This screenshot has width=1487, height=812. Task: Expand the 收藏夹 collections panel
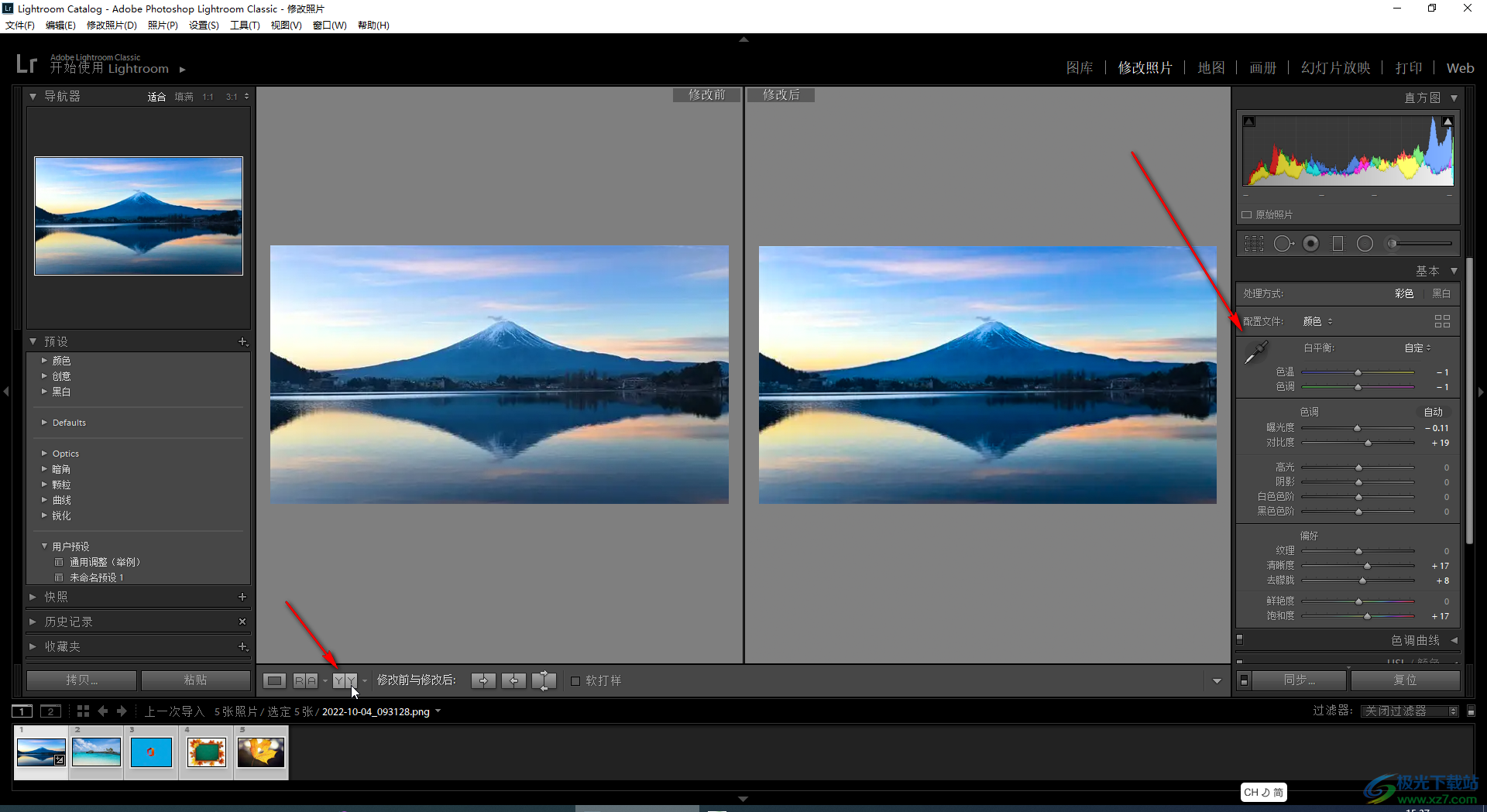[x=33, y=646]
